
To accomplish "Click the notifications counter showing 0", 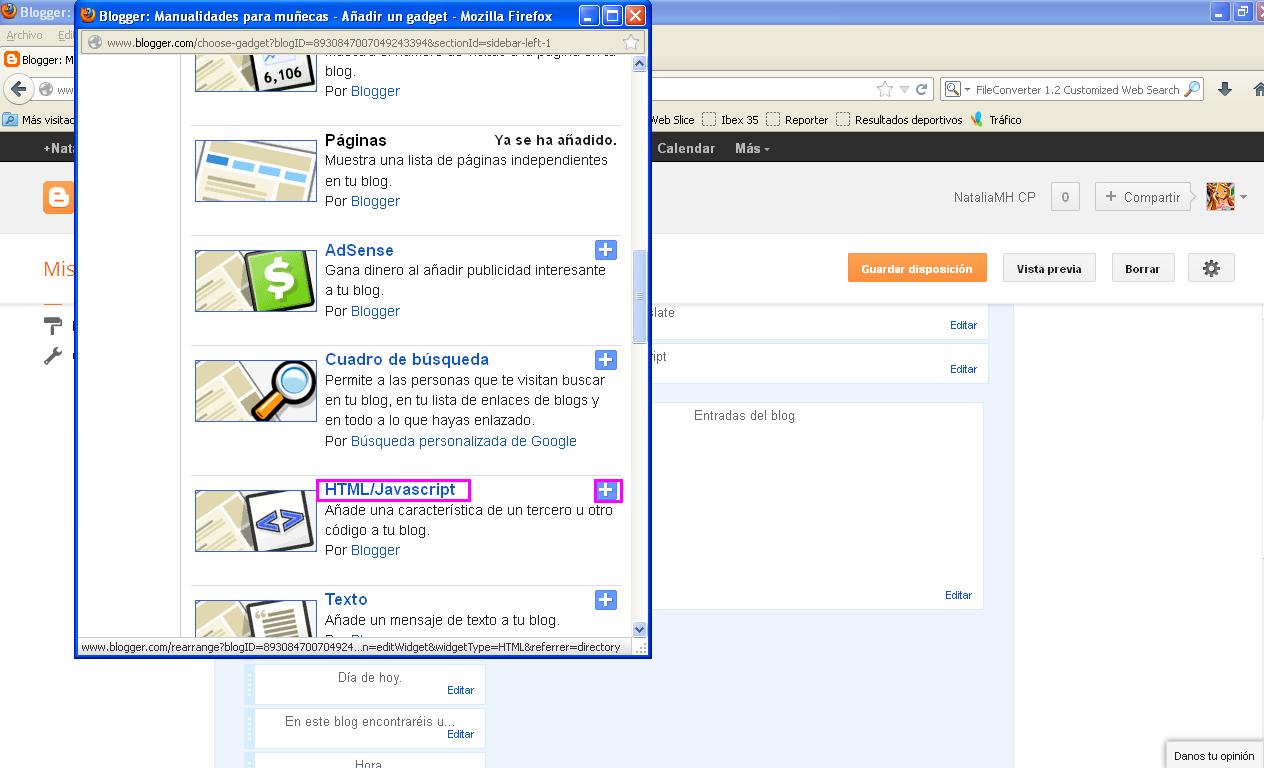I will 1064,197.
